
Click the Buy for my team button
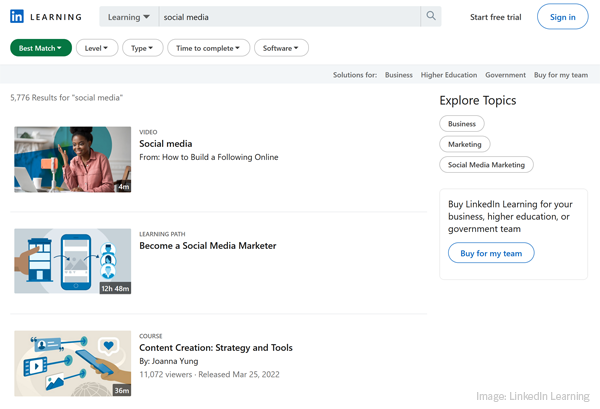click(491, 254)
